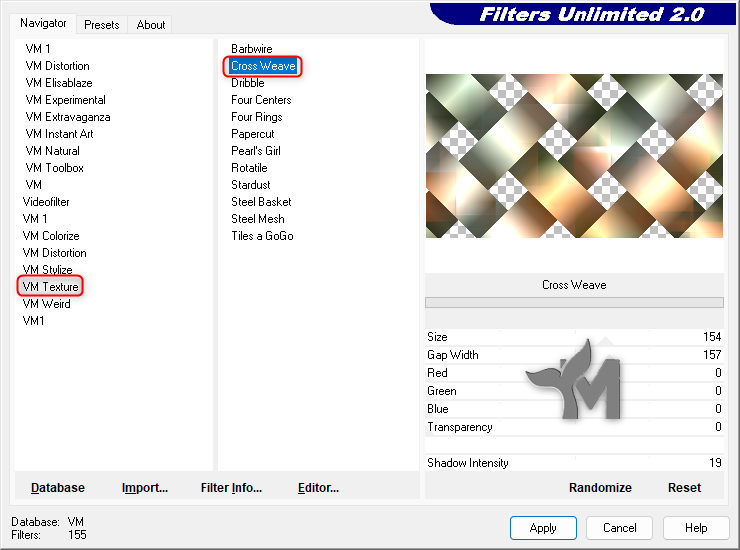
Task: Select the Videofilter category
Action: tap(46, 202)
